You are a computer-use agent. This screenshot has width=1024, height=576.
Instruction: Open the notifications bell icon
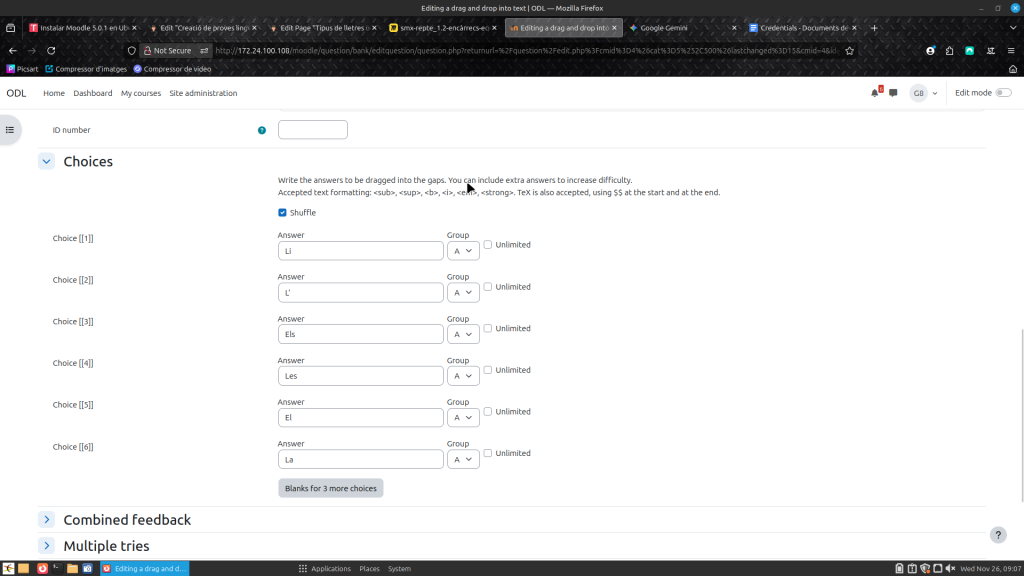[875, 93]
